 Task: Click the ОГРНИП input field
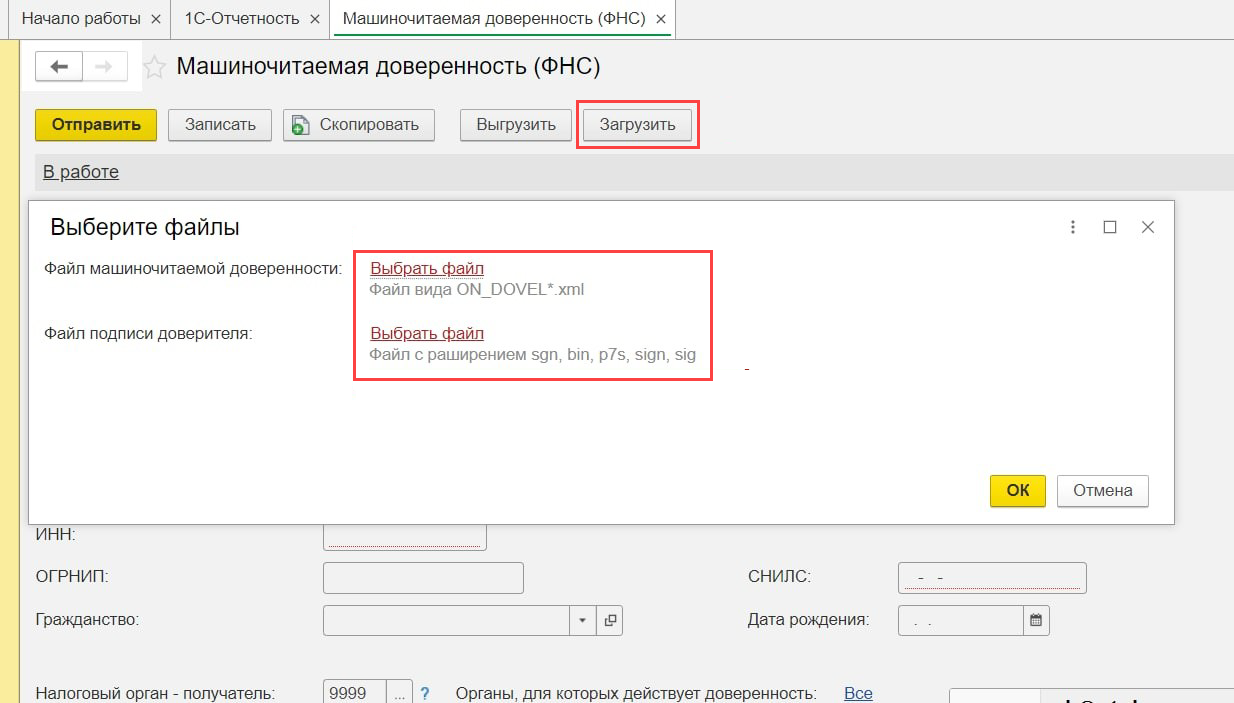tap(423, 578)
